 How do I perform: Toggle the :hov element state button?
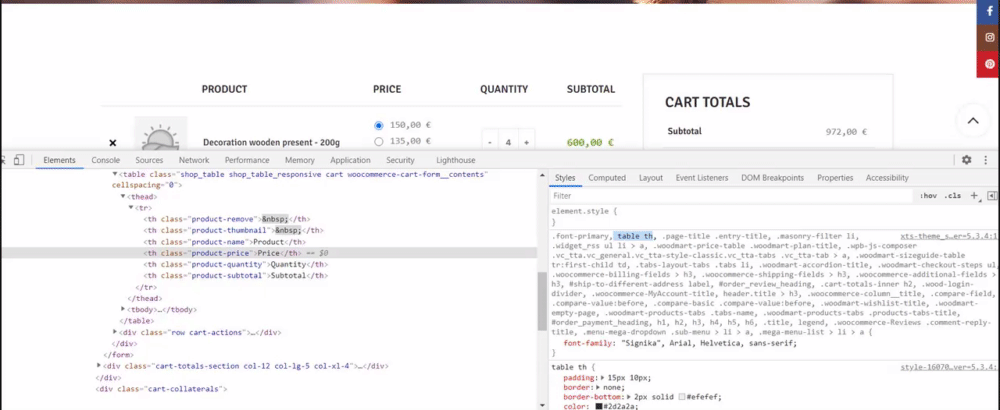pyautogui.click(x=928, y=196)
